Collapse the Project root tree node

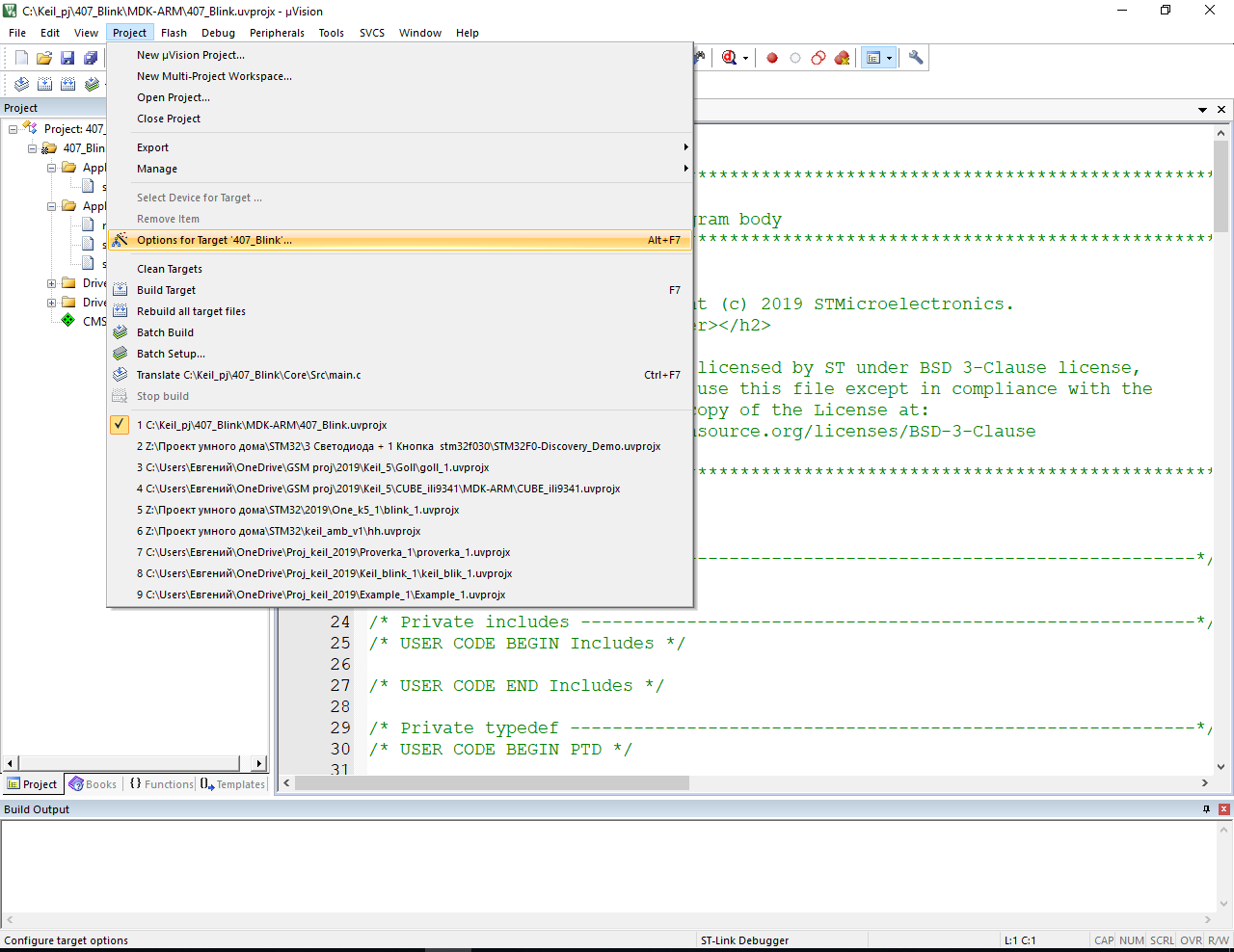13,129
